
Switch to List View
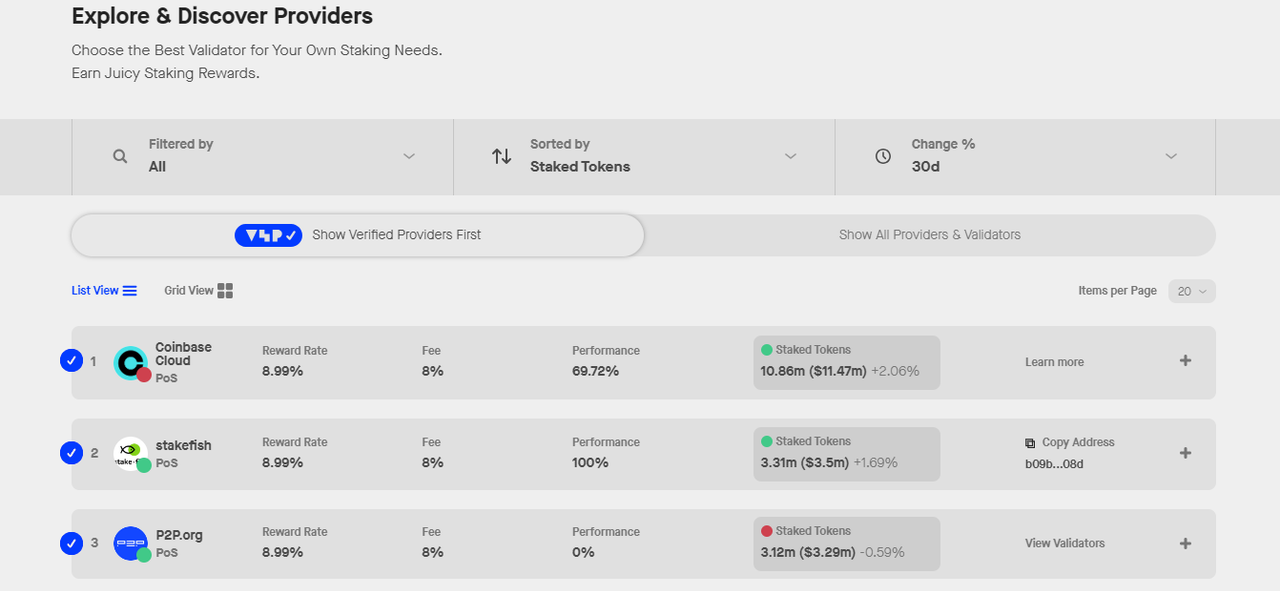coord(104,291)
